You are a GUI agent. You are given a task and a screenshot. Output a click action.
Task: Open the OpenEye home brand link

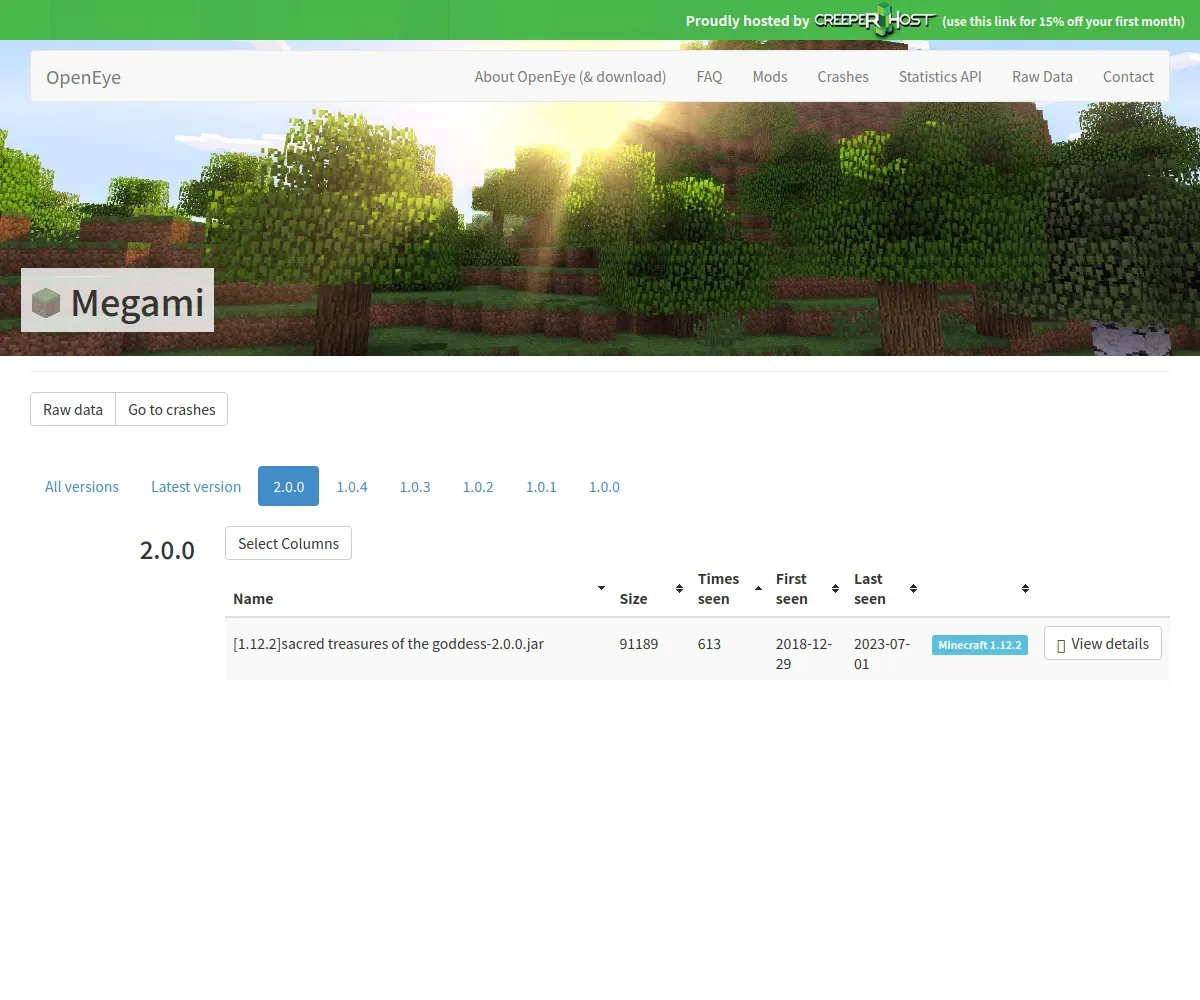tap(83, 77)
